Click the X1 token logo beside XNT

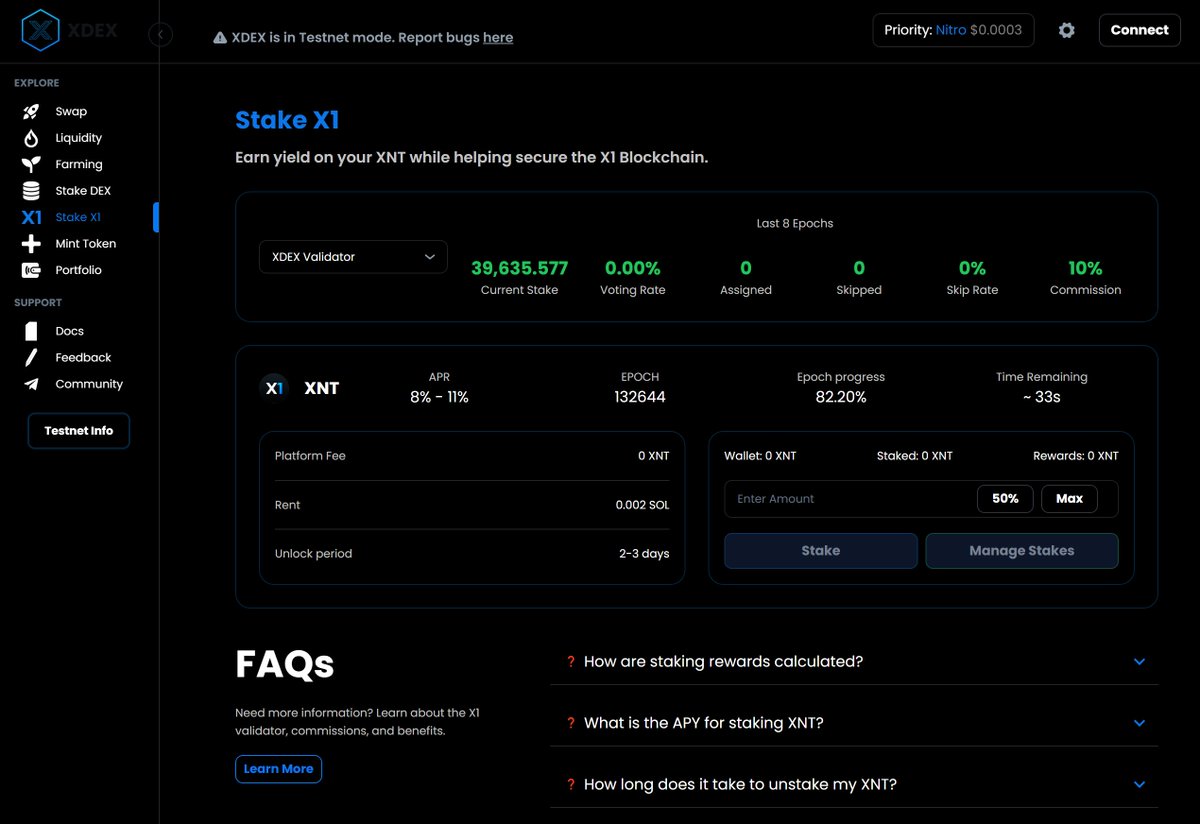274,388
